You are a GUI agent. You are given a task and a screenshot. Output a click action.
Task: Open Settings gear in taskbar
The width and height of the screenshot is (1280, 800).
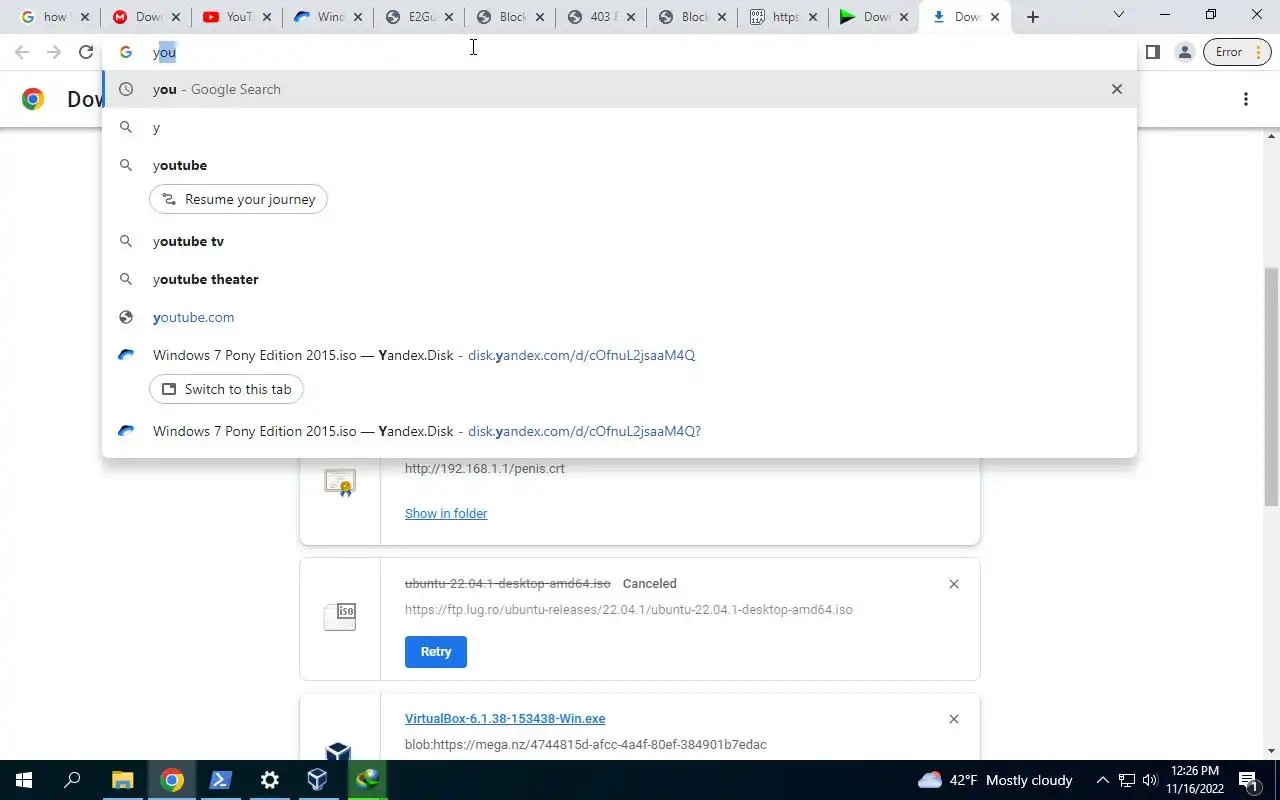[x=269, y=780]
